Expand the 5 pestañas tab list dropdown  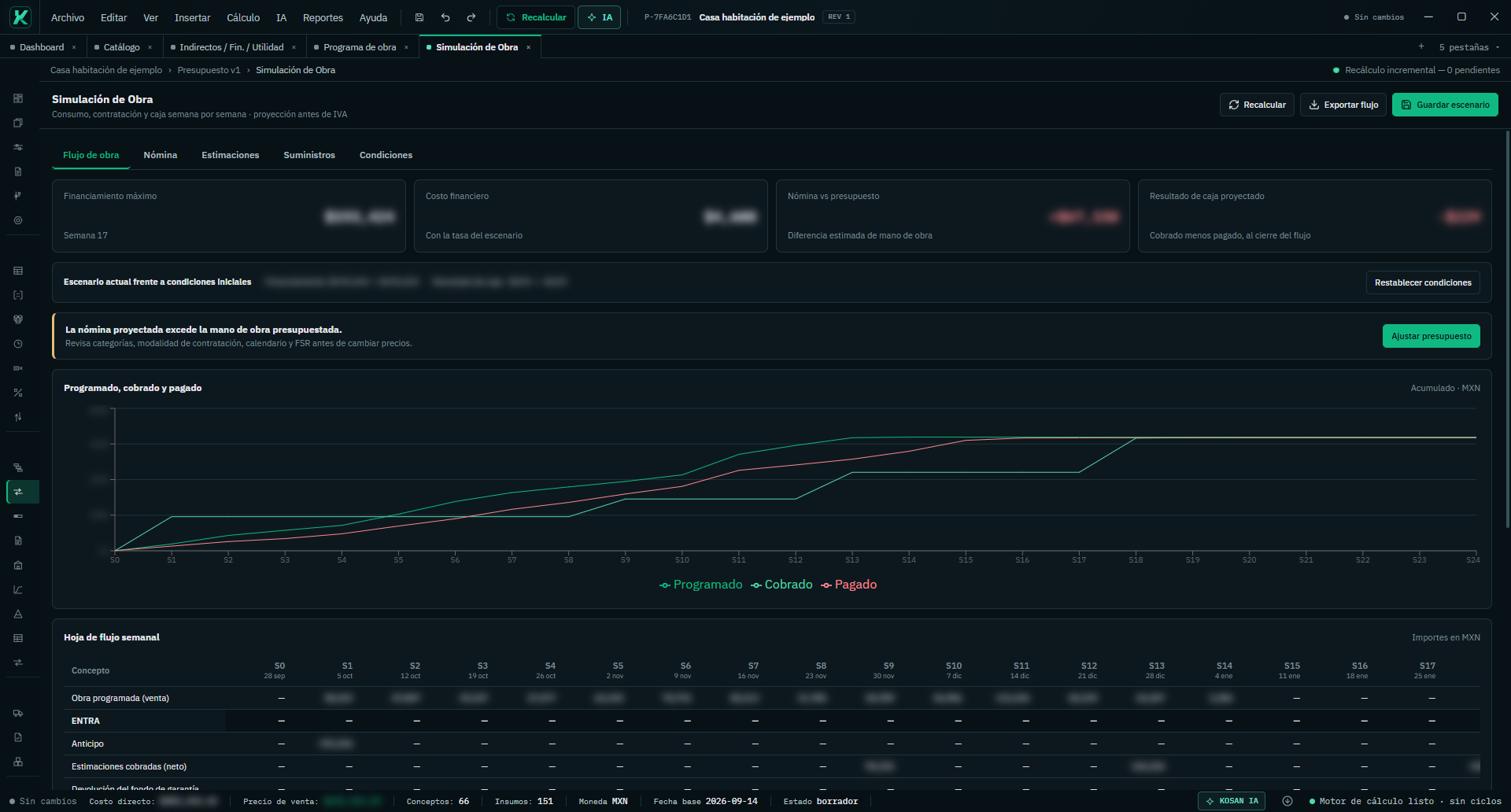(x=1469, y=47)
